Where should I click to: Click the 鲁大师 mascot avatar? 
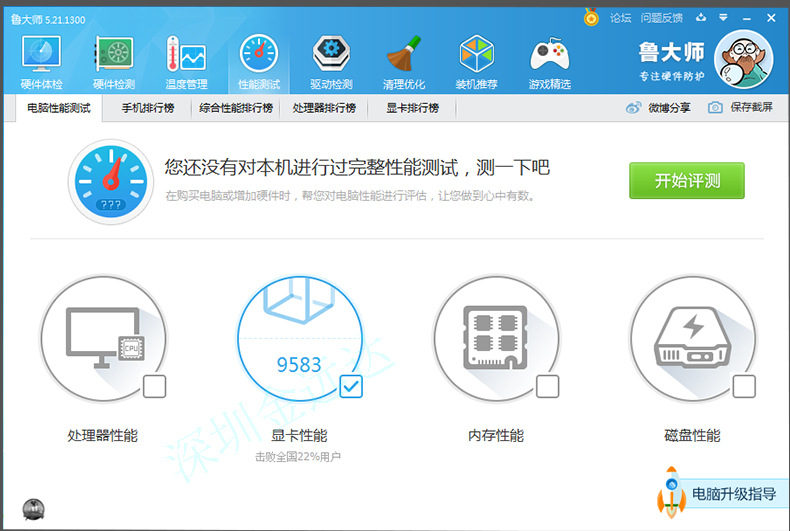coord(744,58)
